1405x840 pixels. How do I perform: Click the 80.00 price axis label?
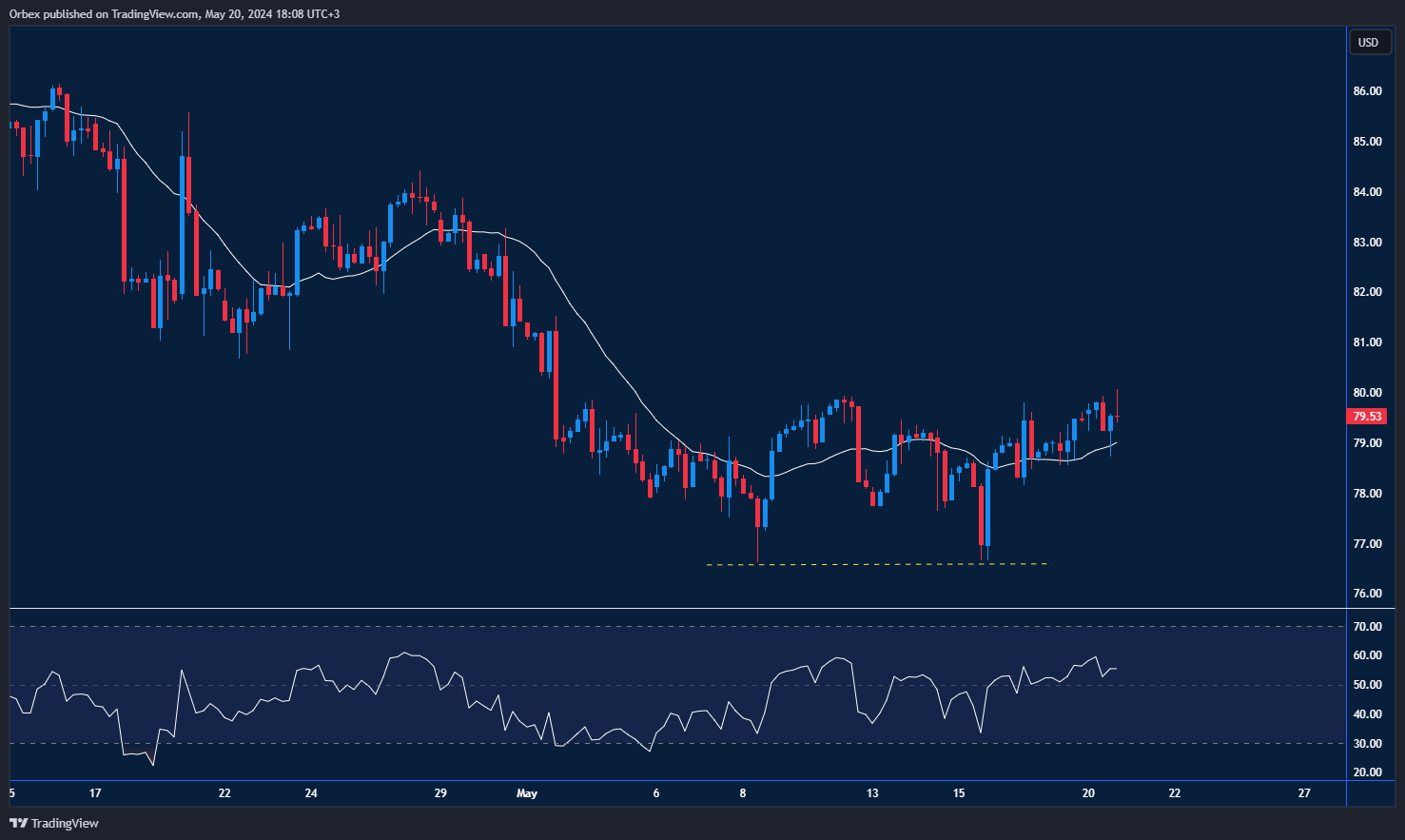coord(1368,393)
